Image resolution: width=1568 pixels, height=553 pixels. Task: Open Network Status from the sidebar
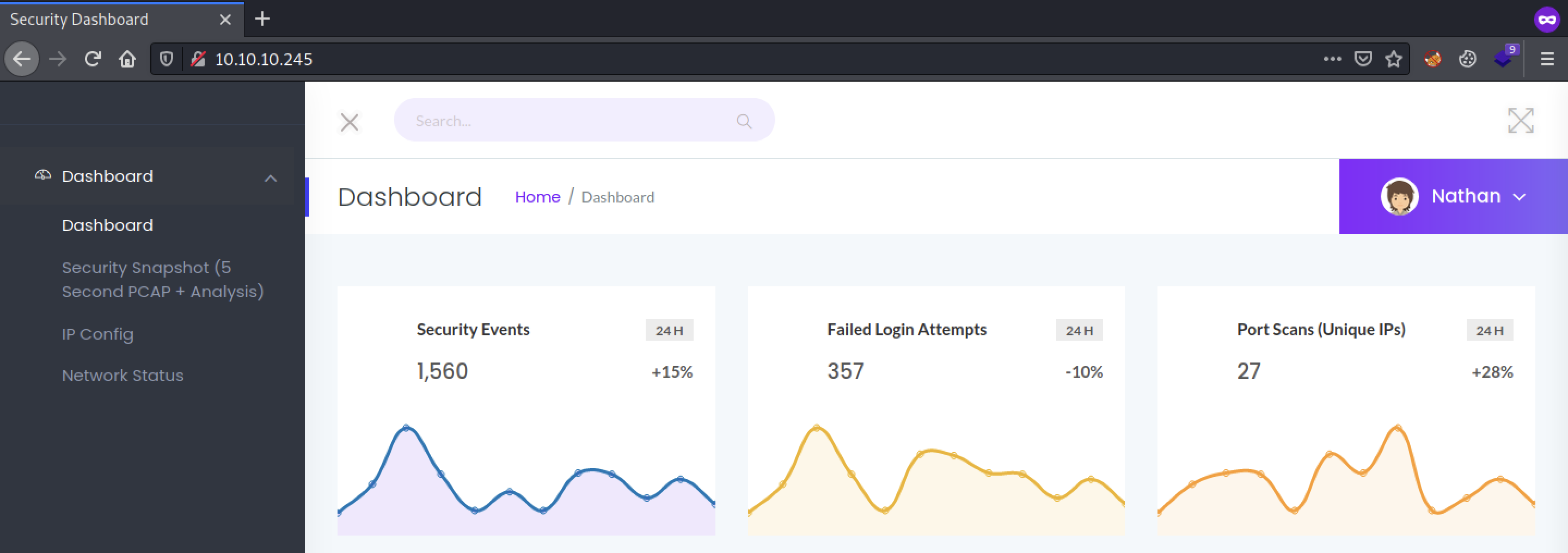122,376
